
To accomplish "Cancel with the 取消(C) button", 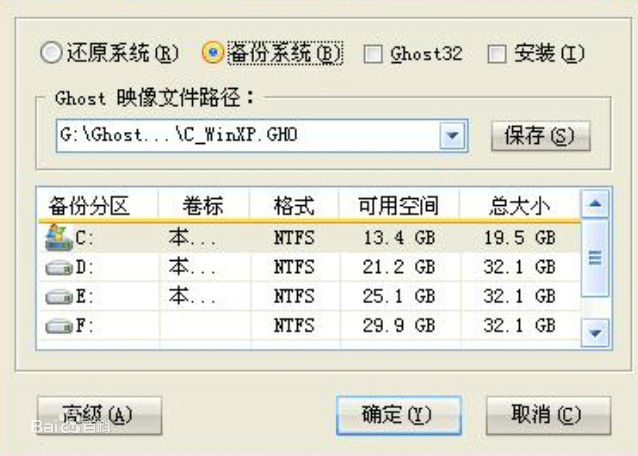I will point(548,415).
